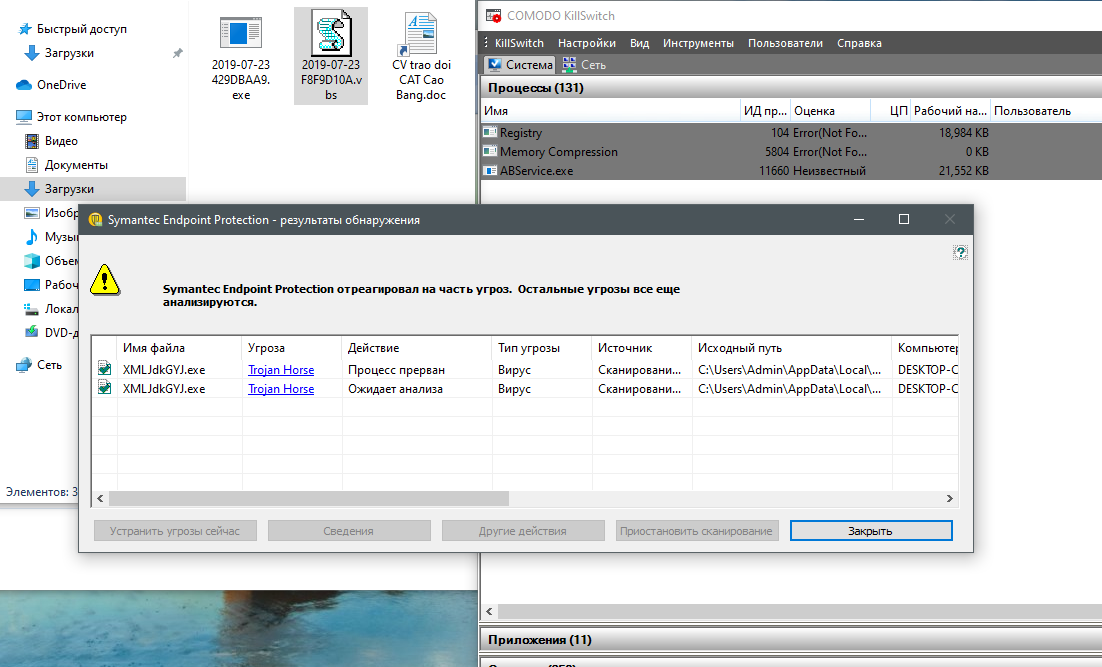Open the Вид menu in KillSwitch

coord(640,43)
